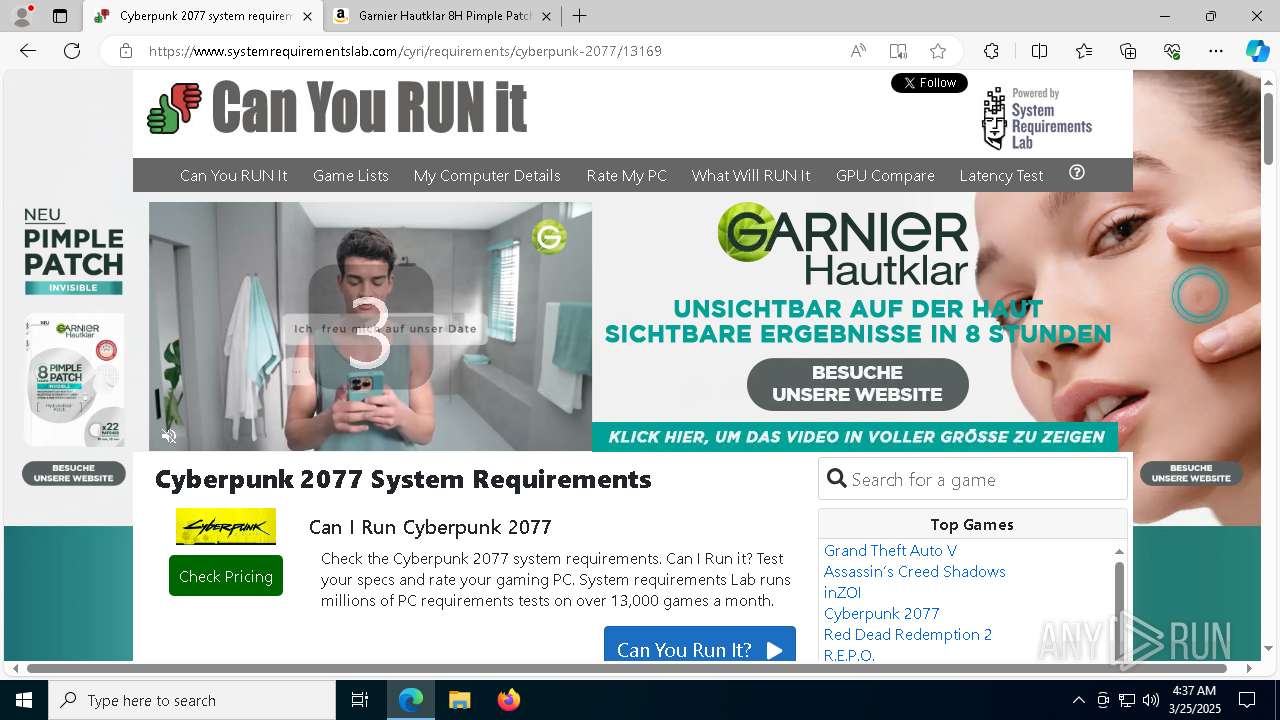The height and width of the screenshot is (720, 1280).
Task: Open File Explorer from taskbar
Action: click(459, 700)
